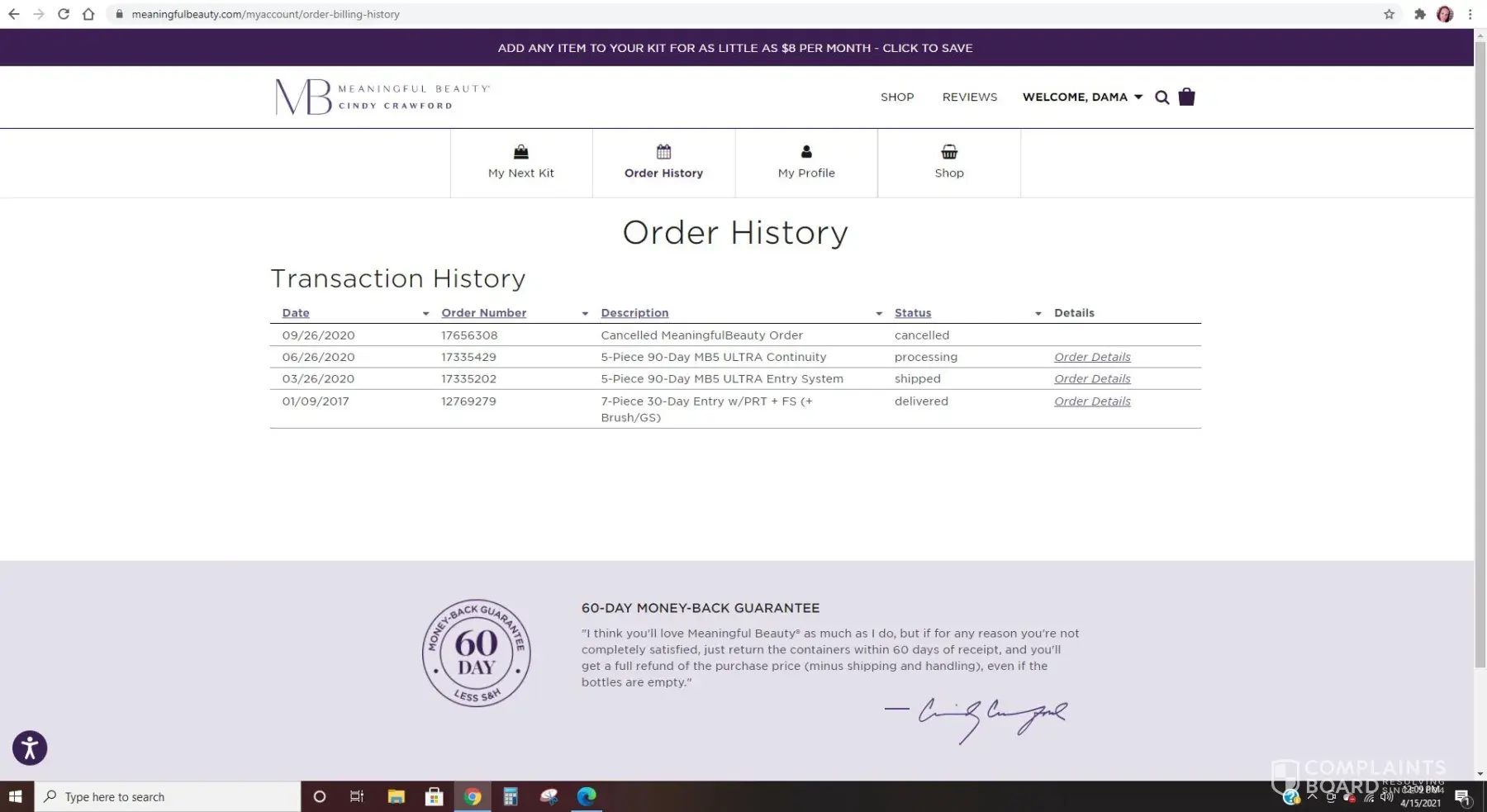Open File Explorer from the taskbar
Screen dimensions: 1487x812
[x=397, y=796]
